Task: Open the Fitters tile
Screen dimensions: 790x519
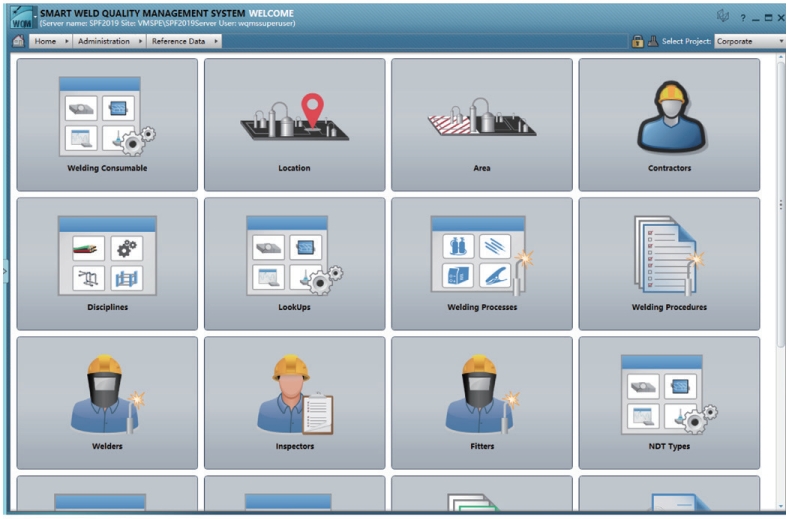Action: 482,403
